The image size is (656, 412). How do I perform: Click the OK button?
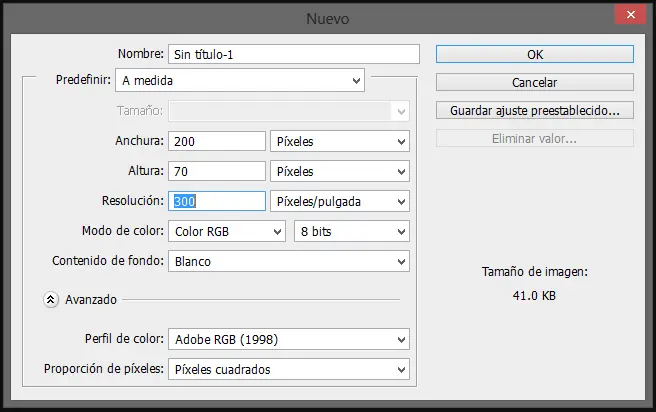tap(534, 54)
